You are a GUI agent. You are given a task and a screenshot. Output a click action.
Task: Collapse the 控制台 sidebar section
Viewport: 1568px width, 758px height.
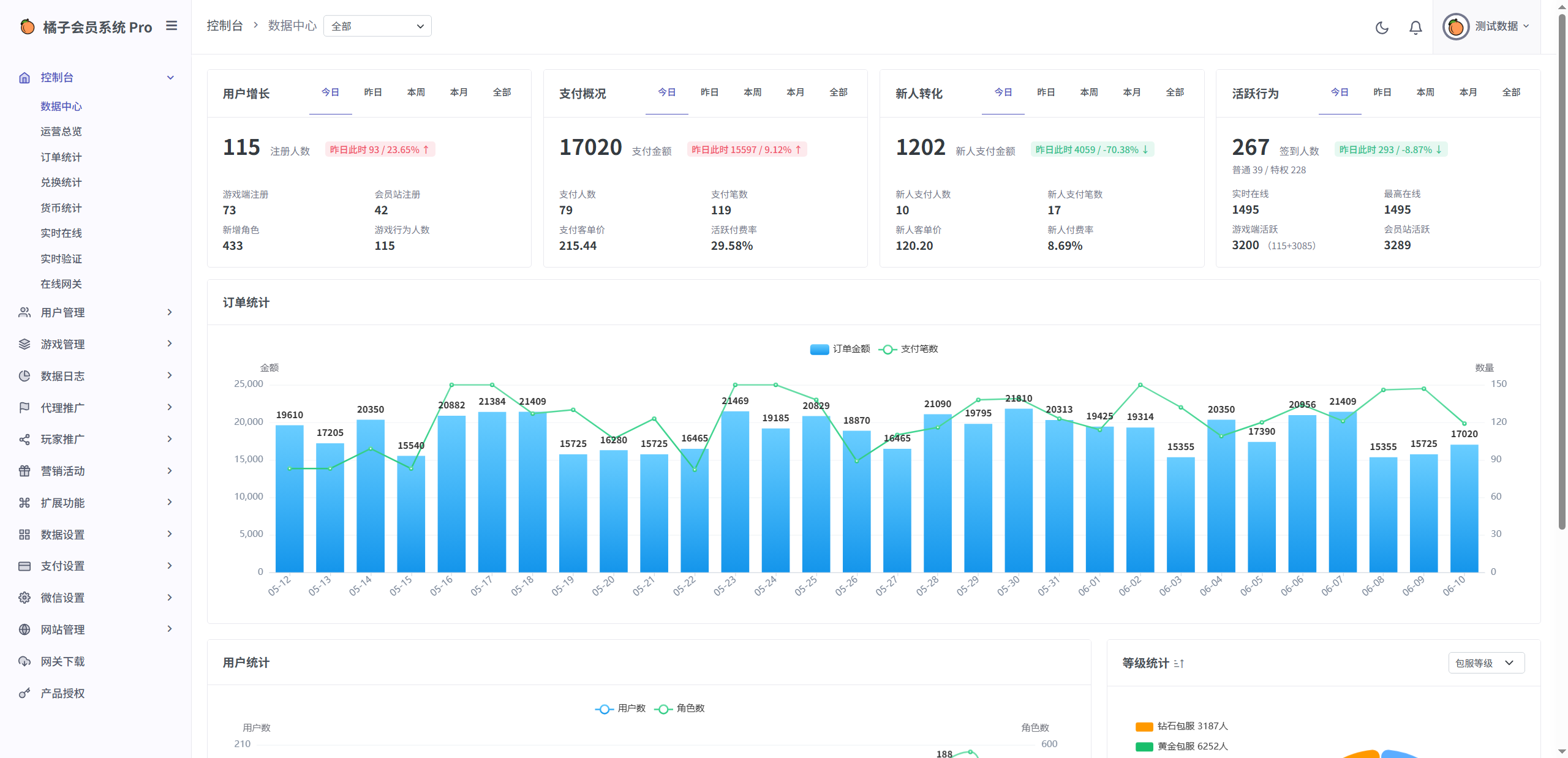[170, 78]
